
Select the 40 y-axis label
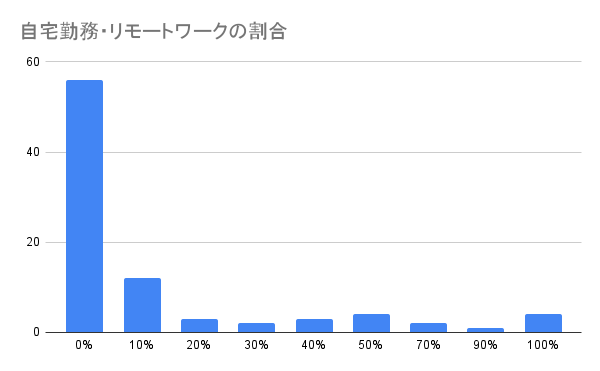33,152
